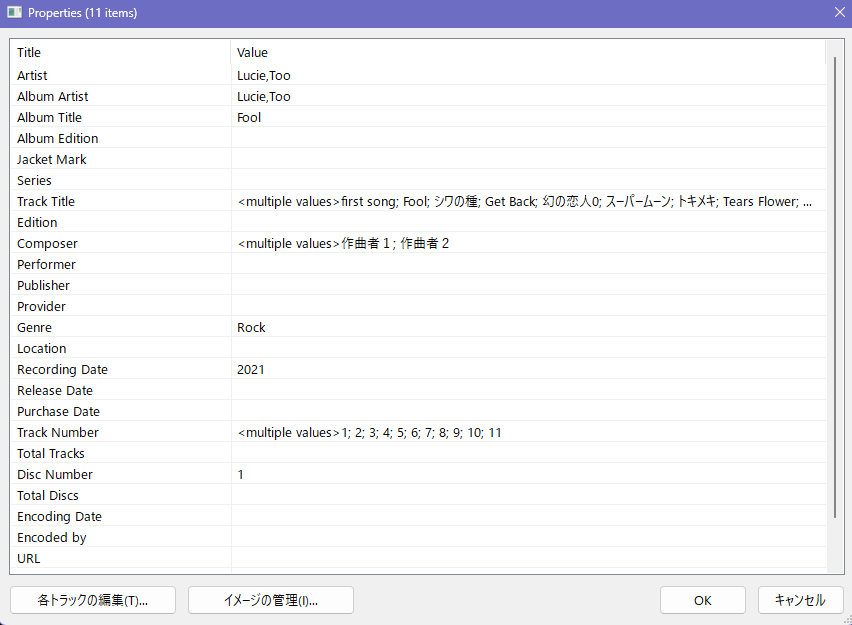Viewport: 852px width, 625px height.
Task: Open イメージの管理(I)... dialog
Action: 271,600
